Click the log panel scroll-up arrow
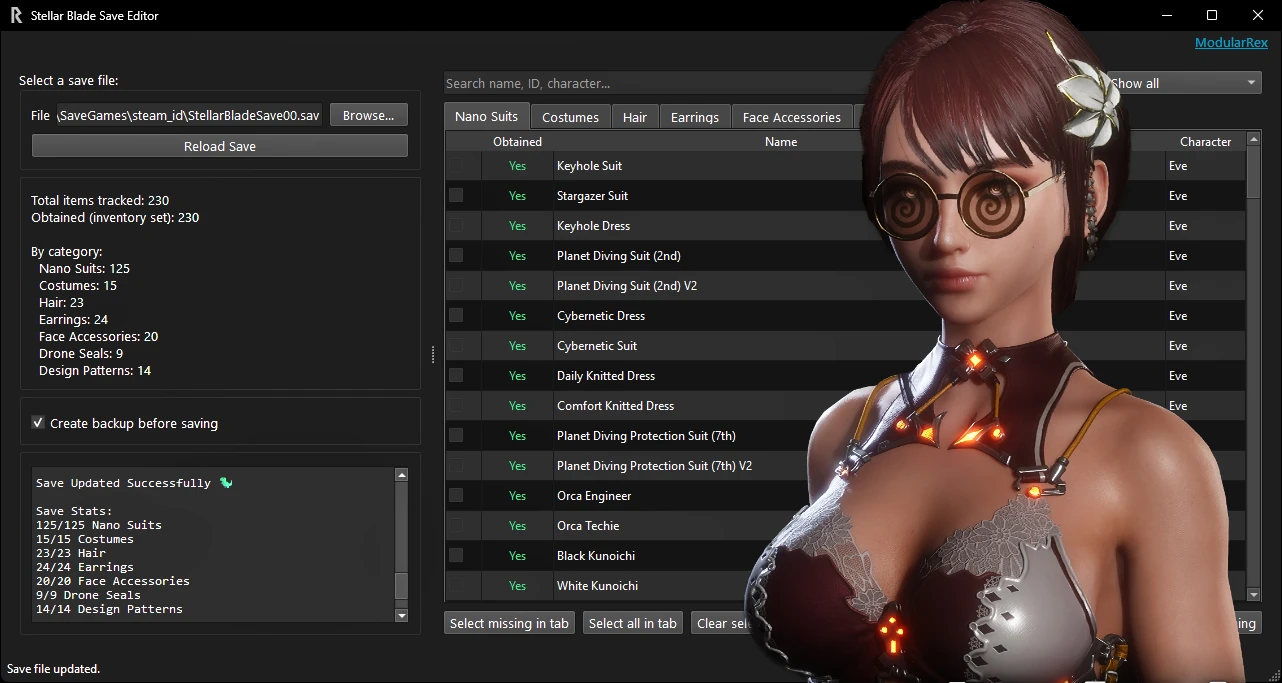Viewport: 1282px width, 683px height. point(402,476)
